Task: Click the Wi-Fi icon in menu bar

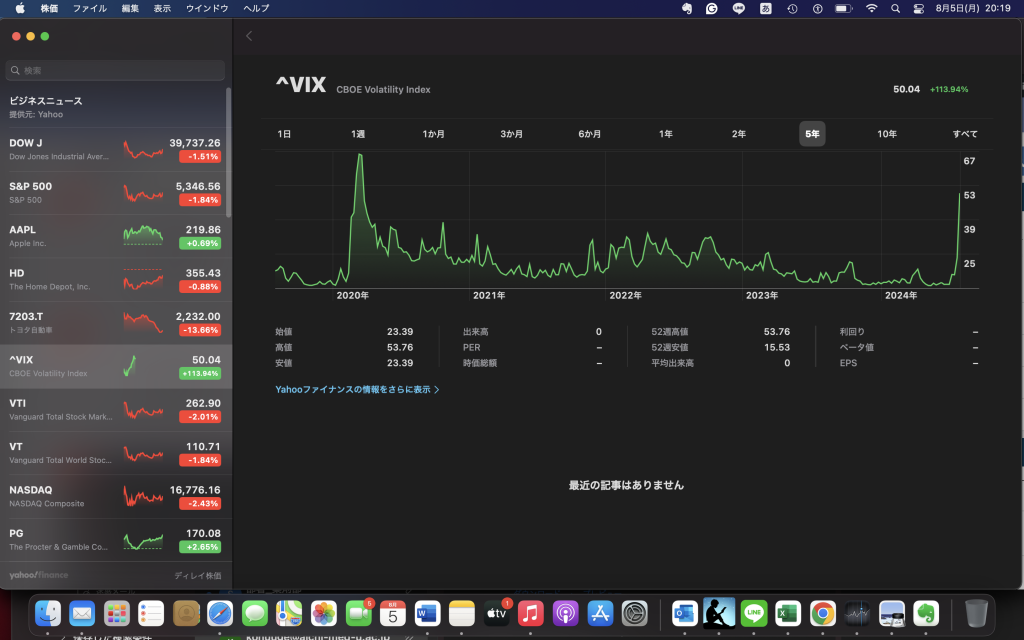Action: [871, 8]
